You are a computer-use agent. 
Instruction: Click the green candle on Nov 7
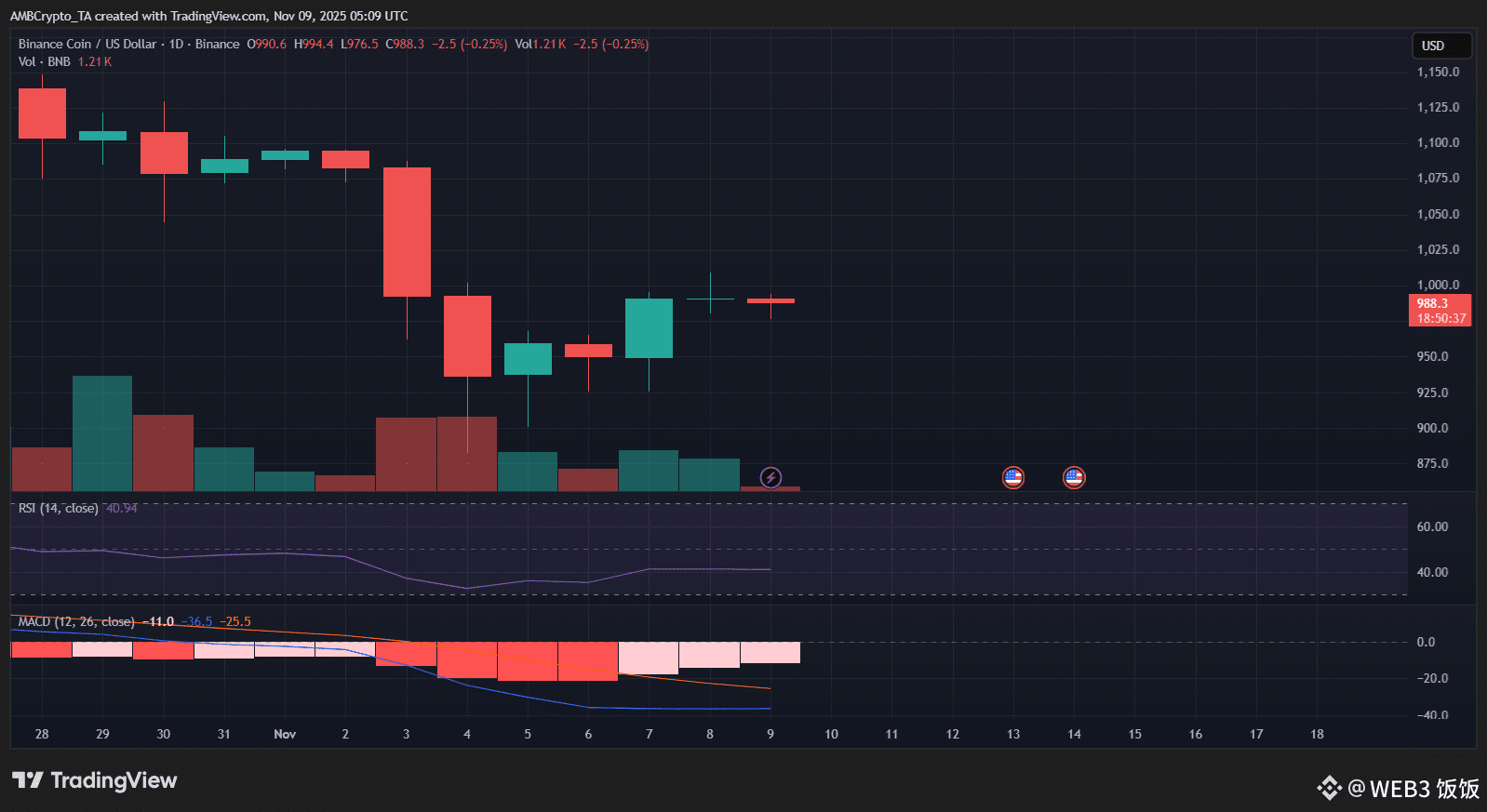pos(649,328)
